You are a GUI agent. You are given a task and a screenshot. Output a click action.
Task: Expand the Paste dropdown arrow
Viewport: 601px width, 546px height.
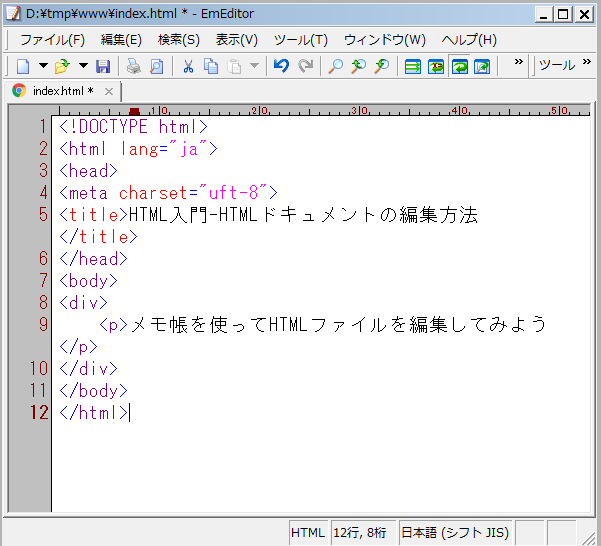pyautogui.click(x=254, y=66)
